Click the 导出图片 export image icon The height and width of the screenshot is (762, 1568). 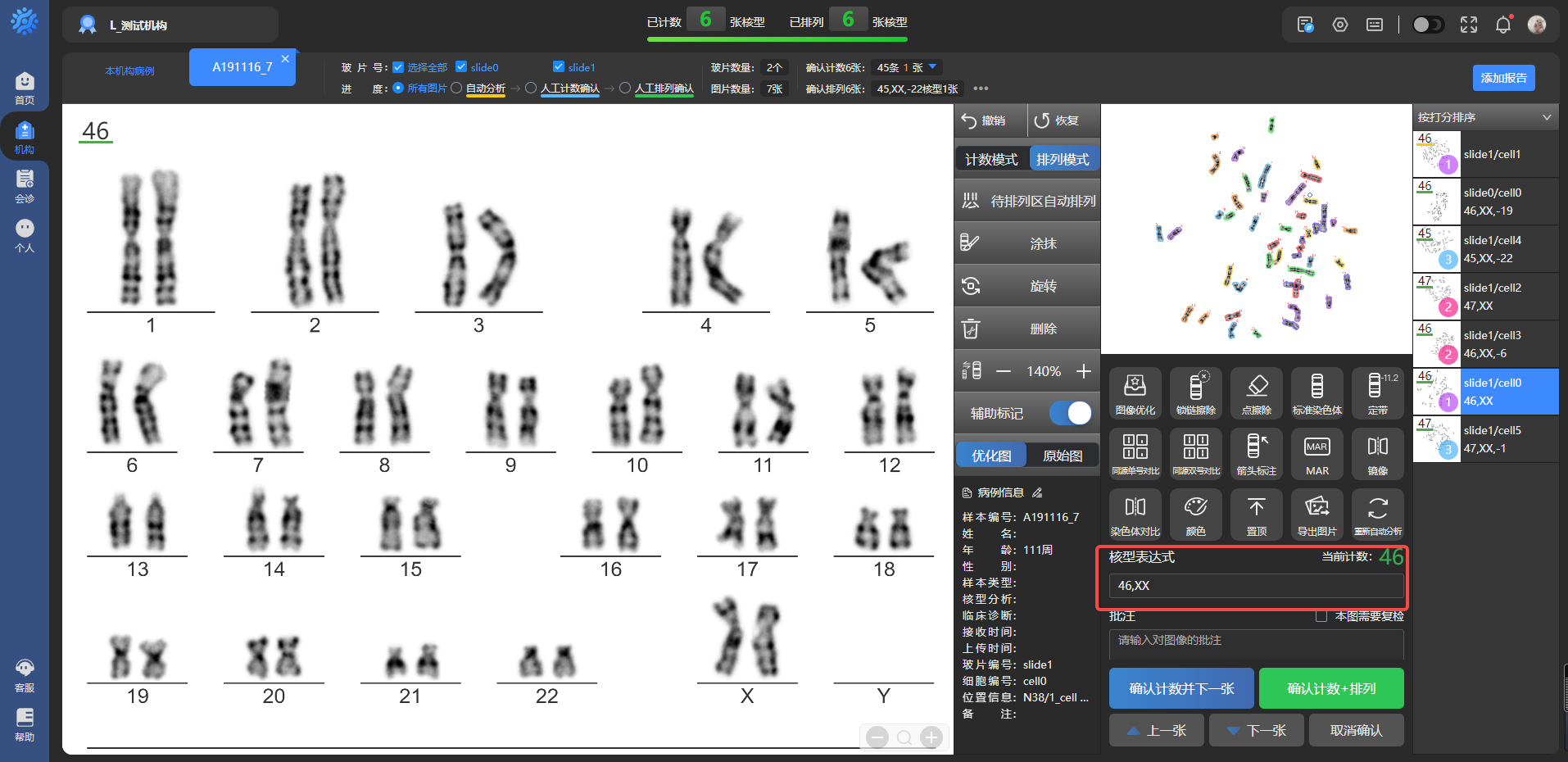(1316, 514)
